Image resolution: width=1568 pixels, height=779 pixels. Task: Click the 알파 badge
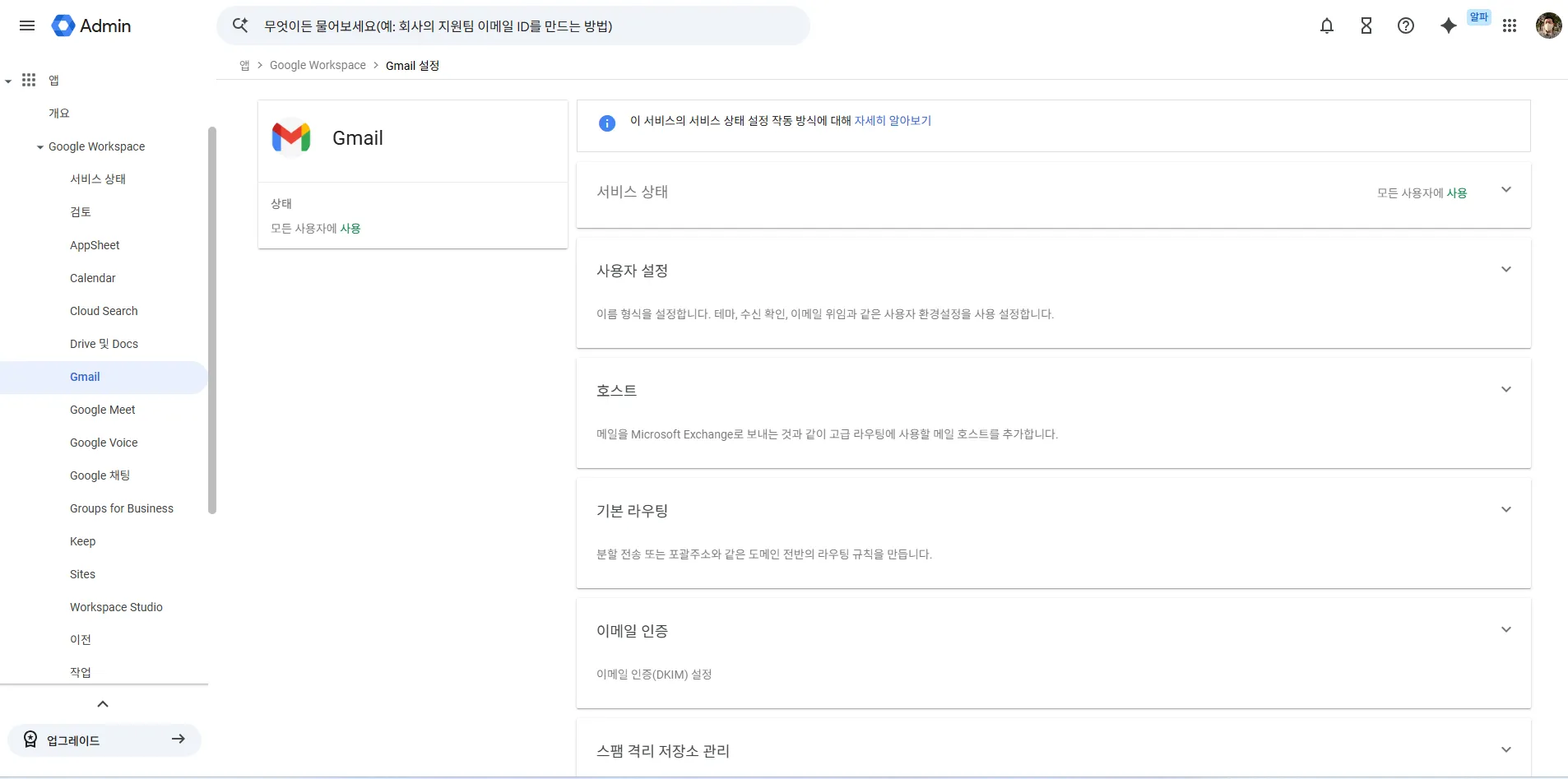tap(1479, 16)
